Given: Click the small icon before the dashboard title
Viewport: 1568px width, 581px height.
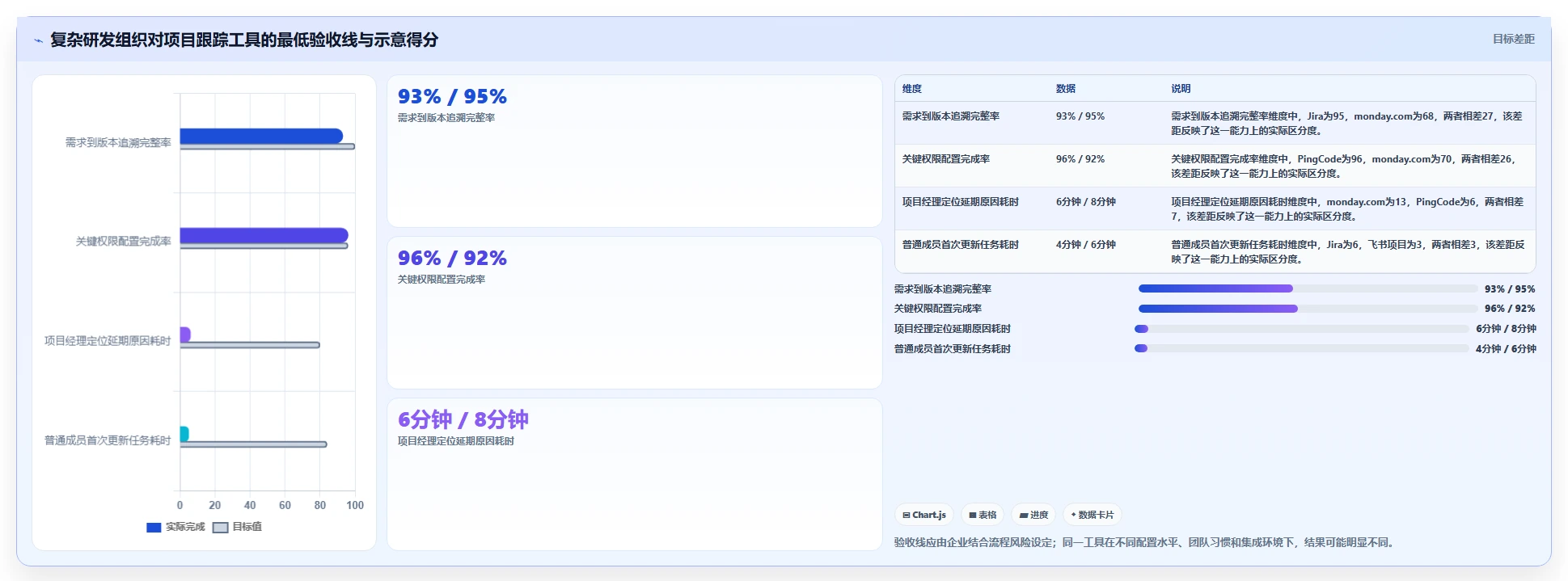Looking at the screenshot, I should pyautogui.click(x=38, y=40).
